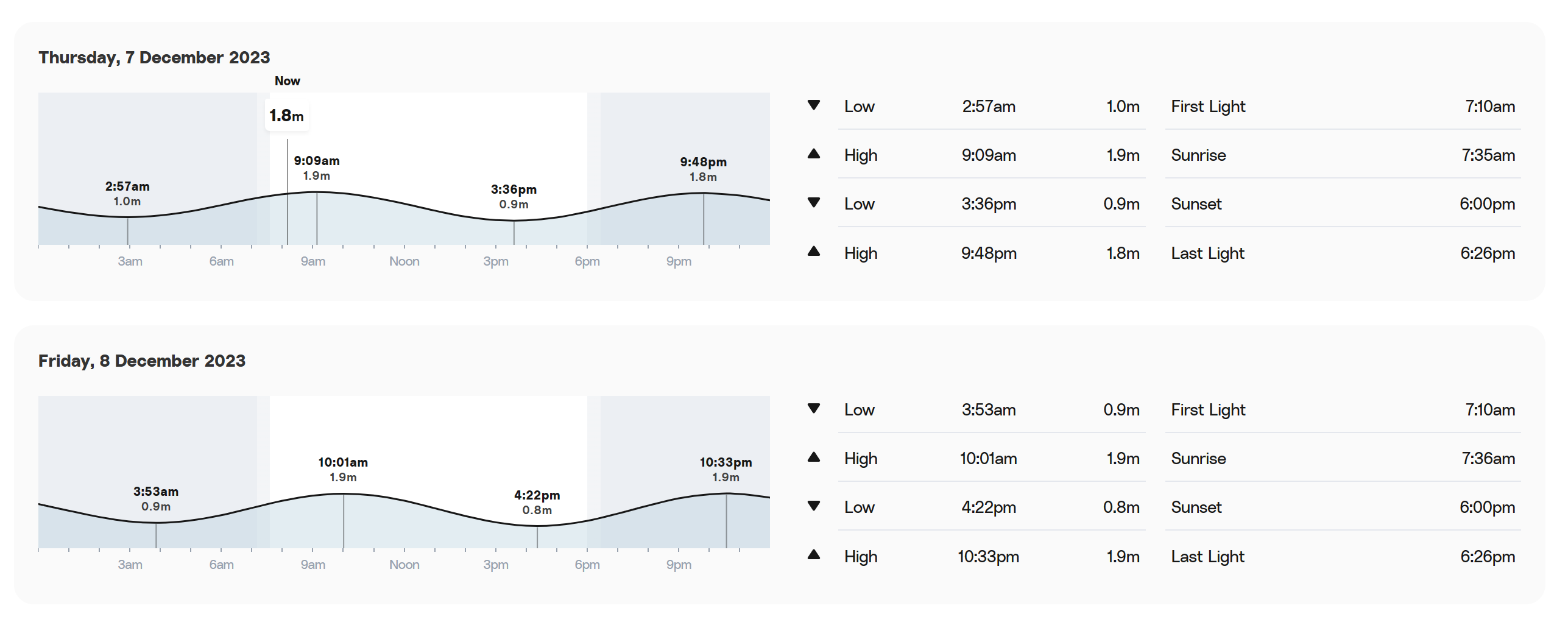Click the up arrow beside Thursday 9:09am high
Viewport: 1568px width, 625px height.
tap(813, 154)
